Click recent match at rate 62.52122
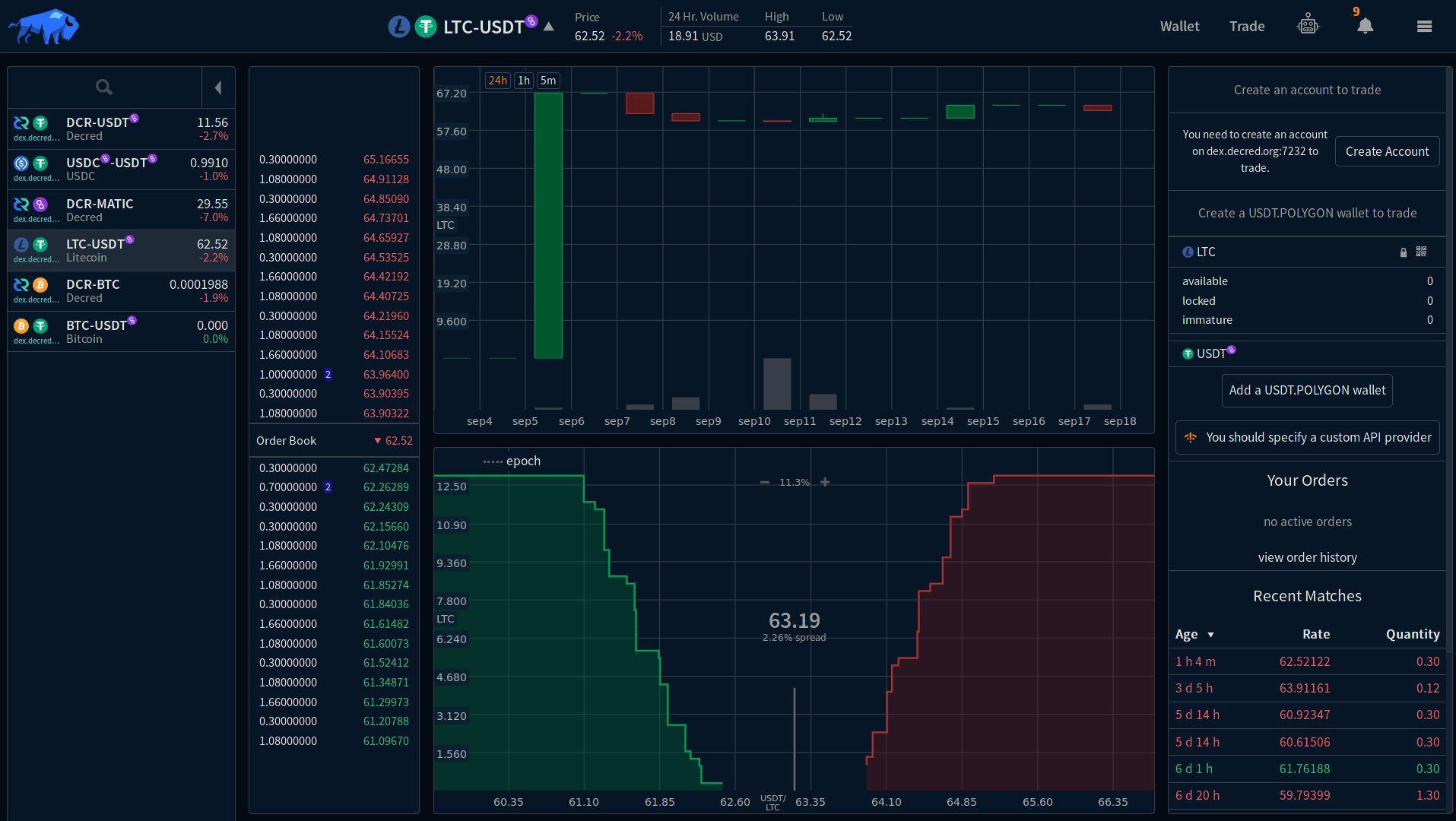Image resolution: width=1456 pixels, height=821 pixels. coord(1307,661)
